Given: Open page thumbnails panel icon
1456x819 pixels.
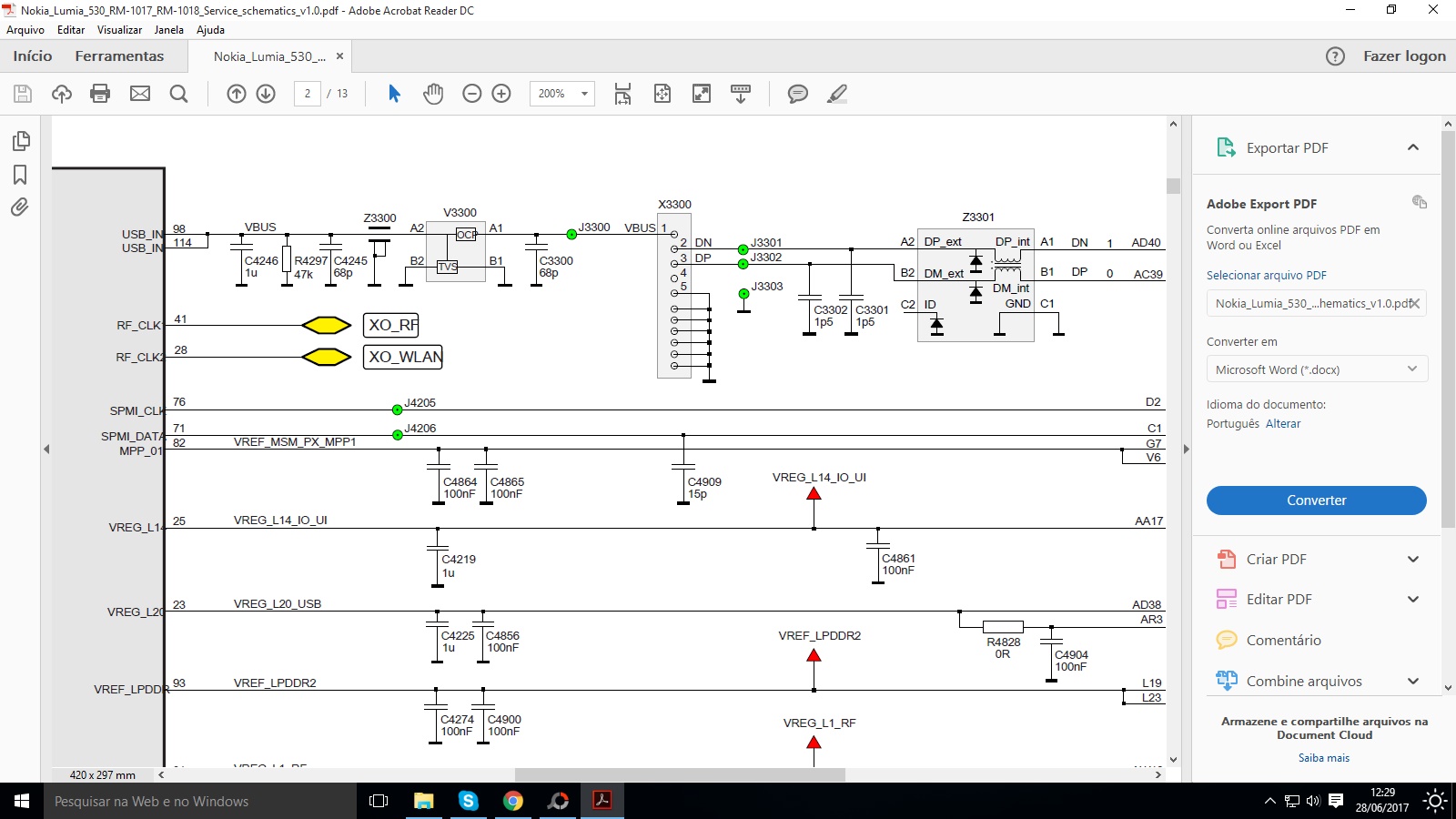Looking at the screenshot, I should (20, 141).
